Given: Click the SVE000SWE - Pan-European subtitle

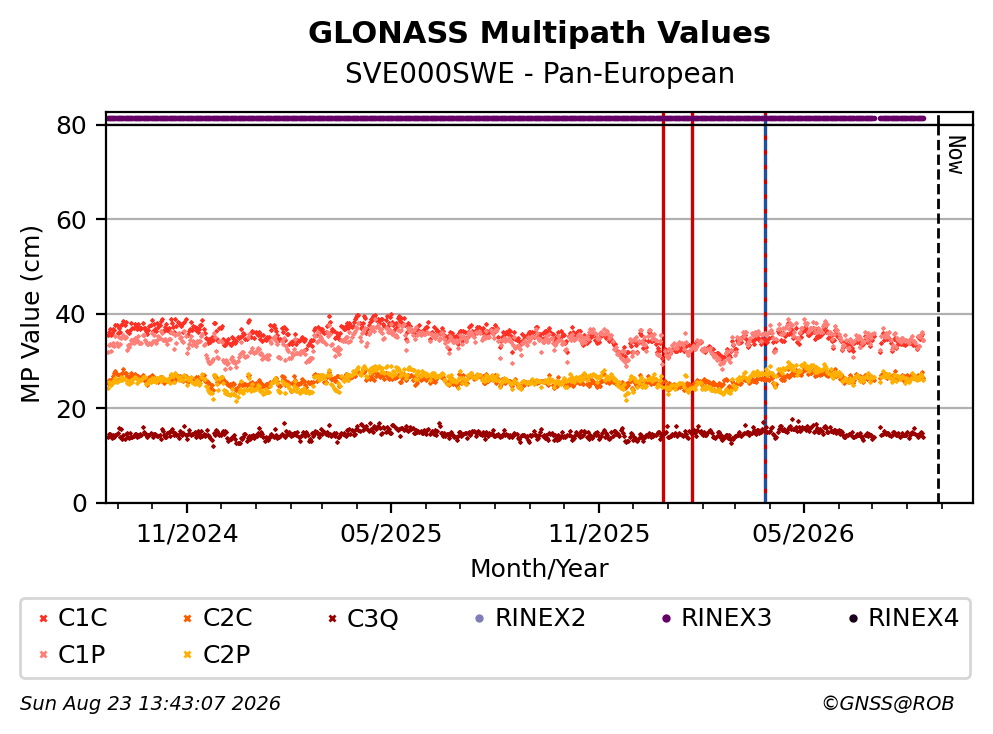Looking at the screenshot, I should point(540,73).
